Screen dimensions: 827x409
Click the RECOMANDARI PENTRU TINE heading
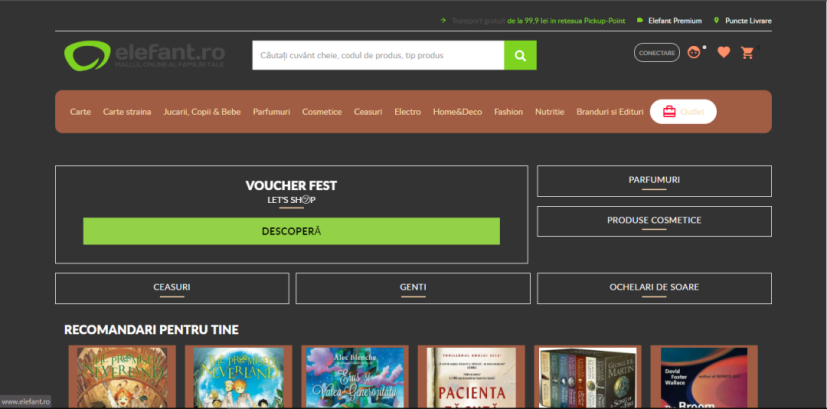point(151,330)
